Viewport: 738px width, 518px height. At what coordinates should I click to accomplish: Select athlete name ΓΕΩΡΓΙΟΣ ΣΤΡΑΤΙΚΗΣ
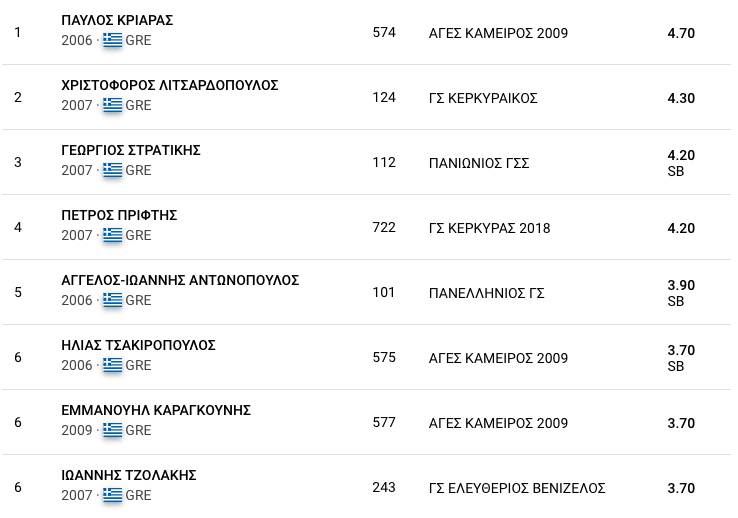pos(131,150)
